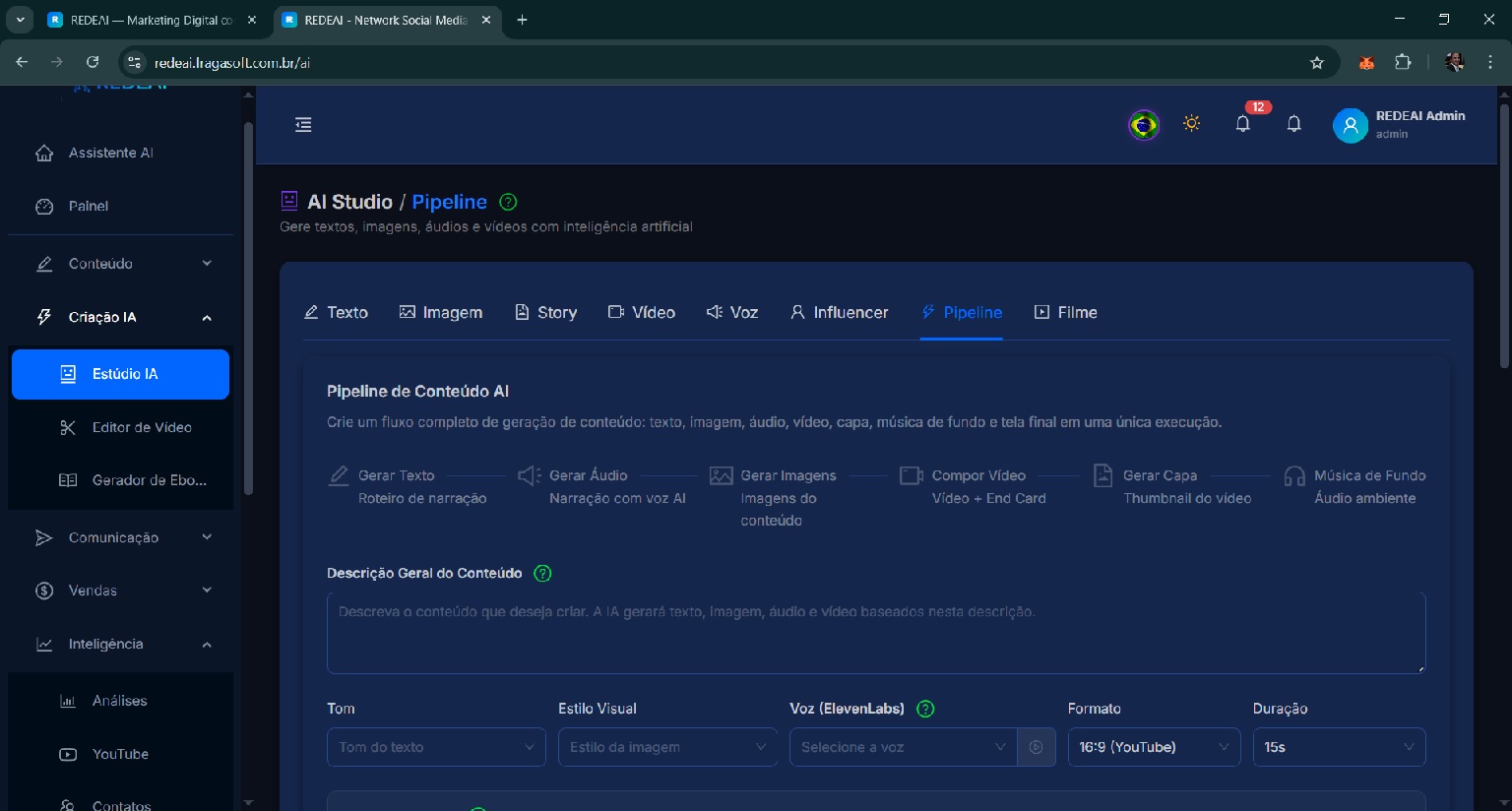Viewport: 1512px width, 811px height.
Task: Play voice preview button beside voice selector
Action: pos(1036,747)
